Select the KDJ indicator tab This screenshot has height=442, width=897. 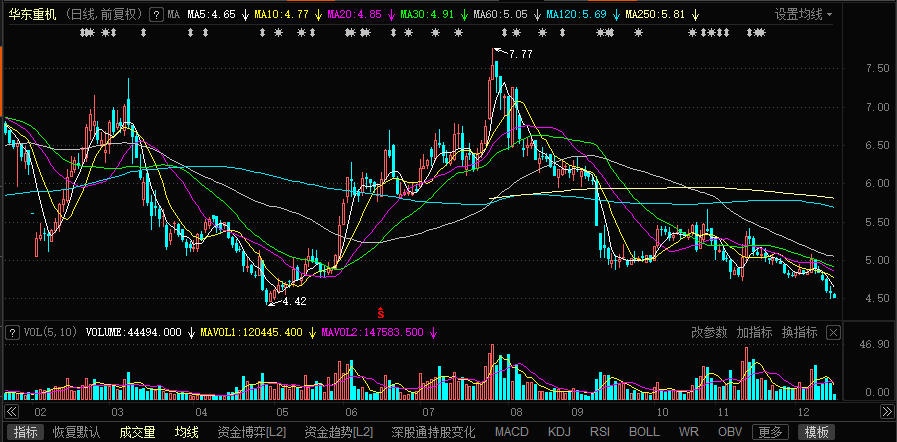point(559,432)
